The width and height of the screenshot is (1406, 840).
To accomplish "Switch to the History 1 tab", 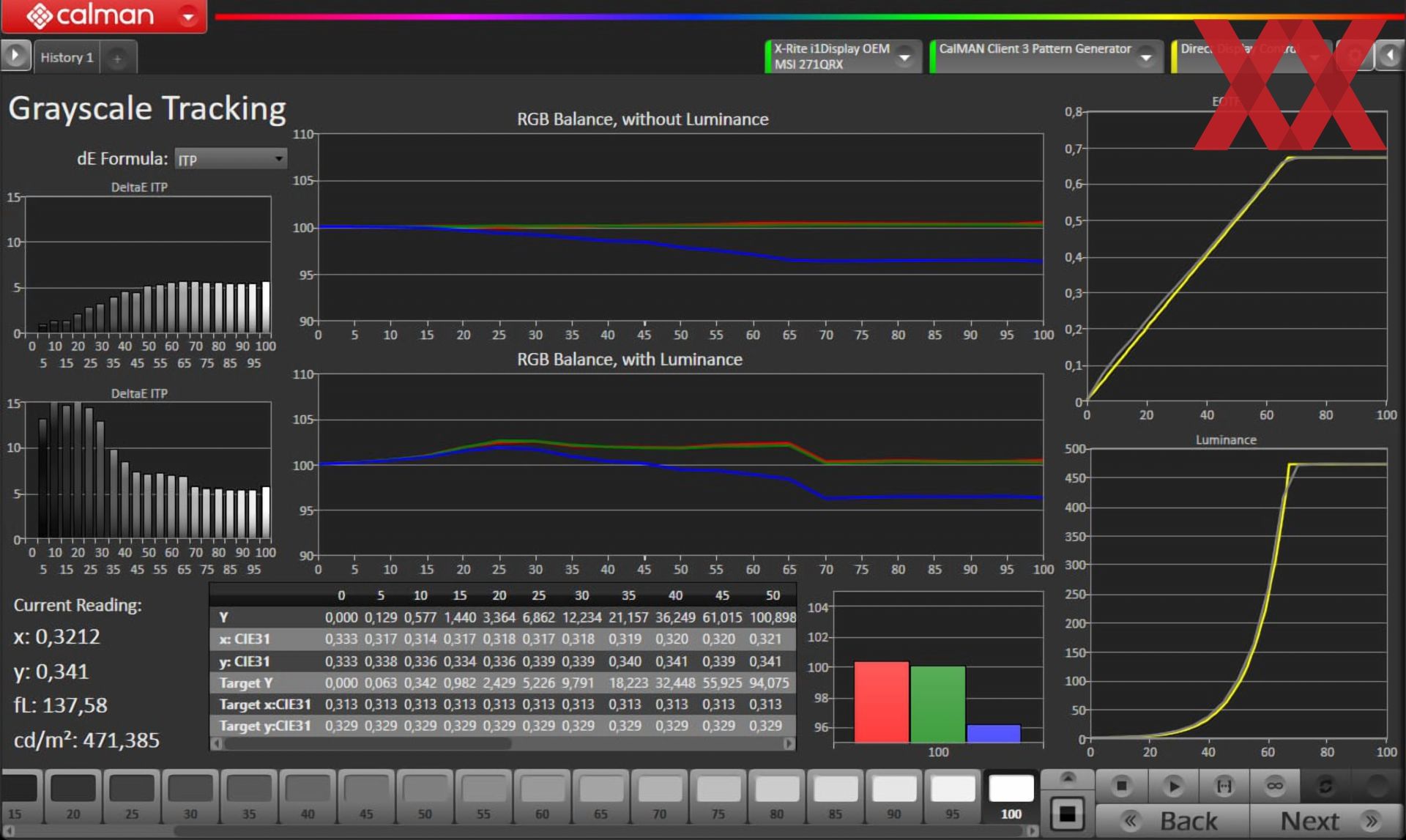I will [x=67, y=58].
